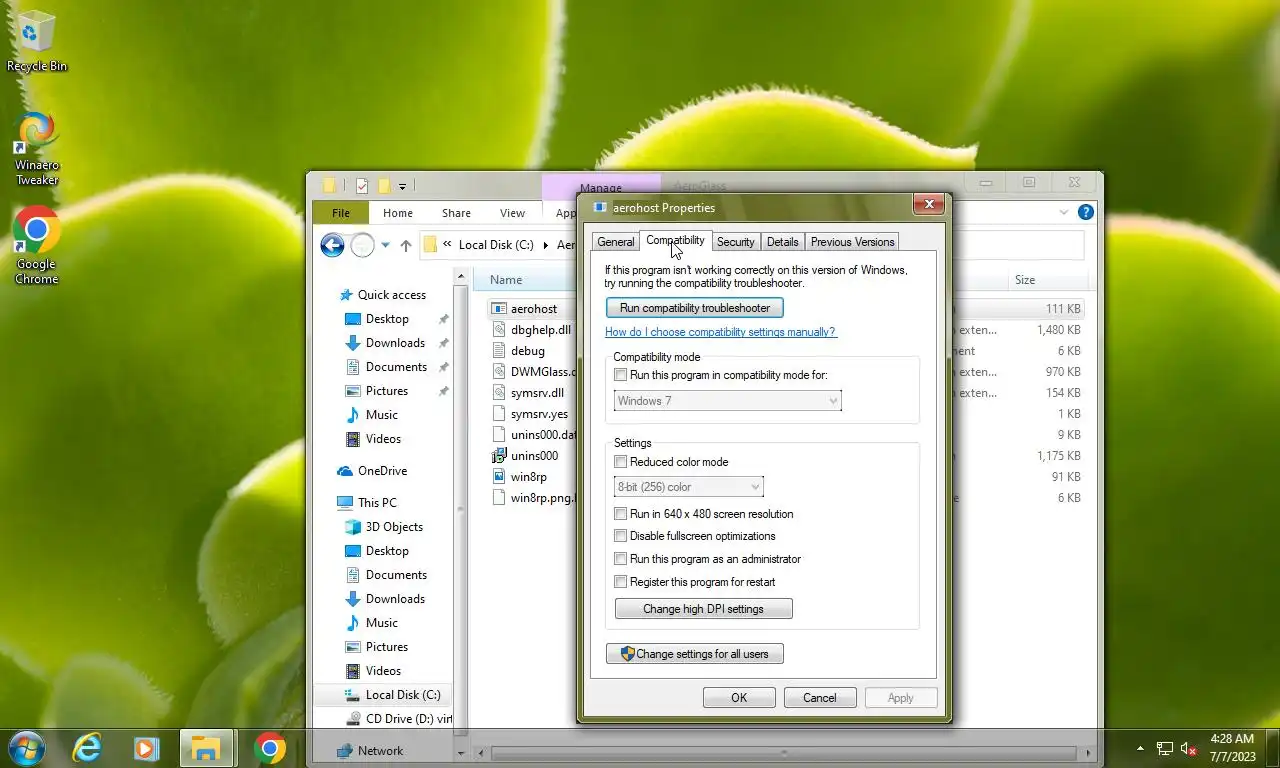
Task: Show hidden tray icons arrow
Action: (x=1141, y=748)
